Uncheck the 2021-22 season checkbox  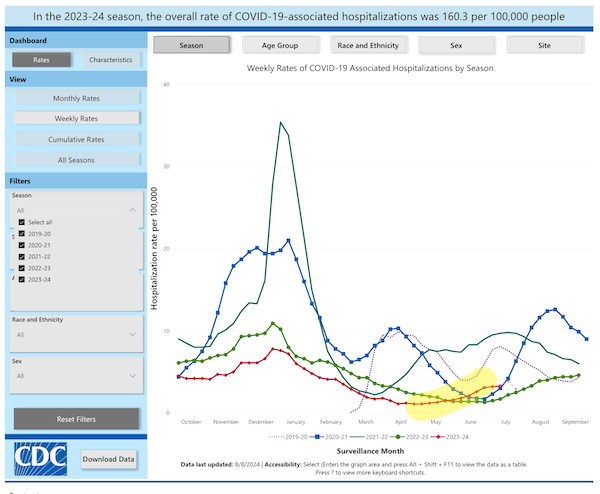(x=22, y=256)
